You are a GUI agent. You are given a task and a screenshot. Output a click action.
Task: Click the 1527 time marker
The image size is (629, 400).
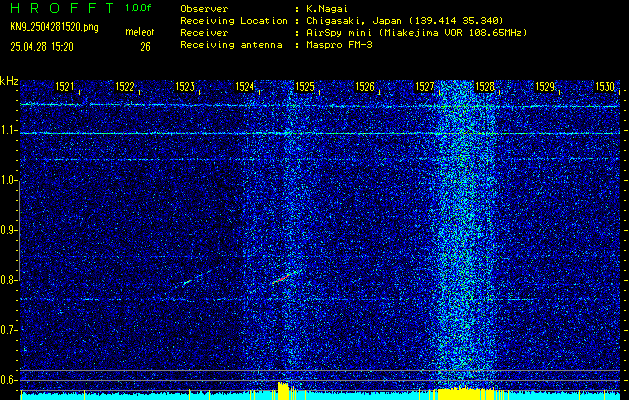pos(425,87)
